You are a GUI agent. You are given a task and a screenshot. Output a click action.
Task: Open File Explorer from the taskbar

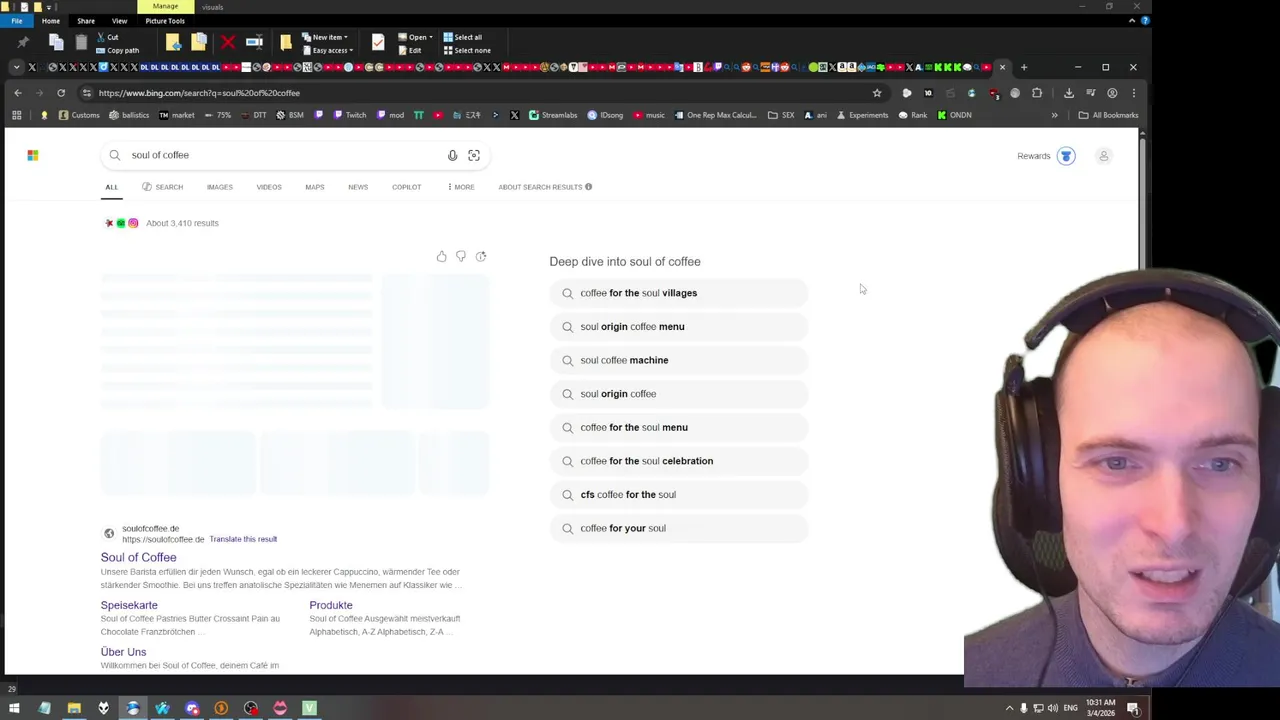pos(74,708)
